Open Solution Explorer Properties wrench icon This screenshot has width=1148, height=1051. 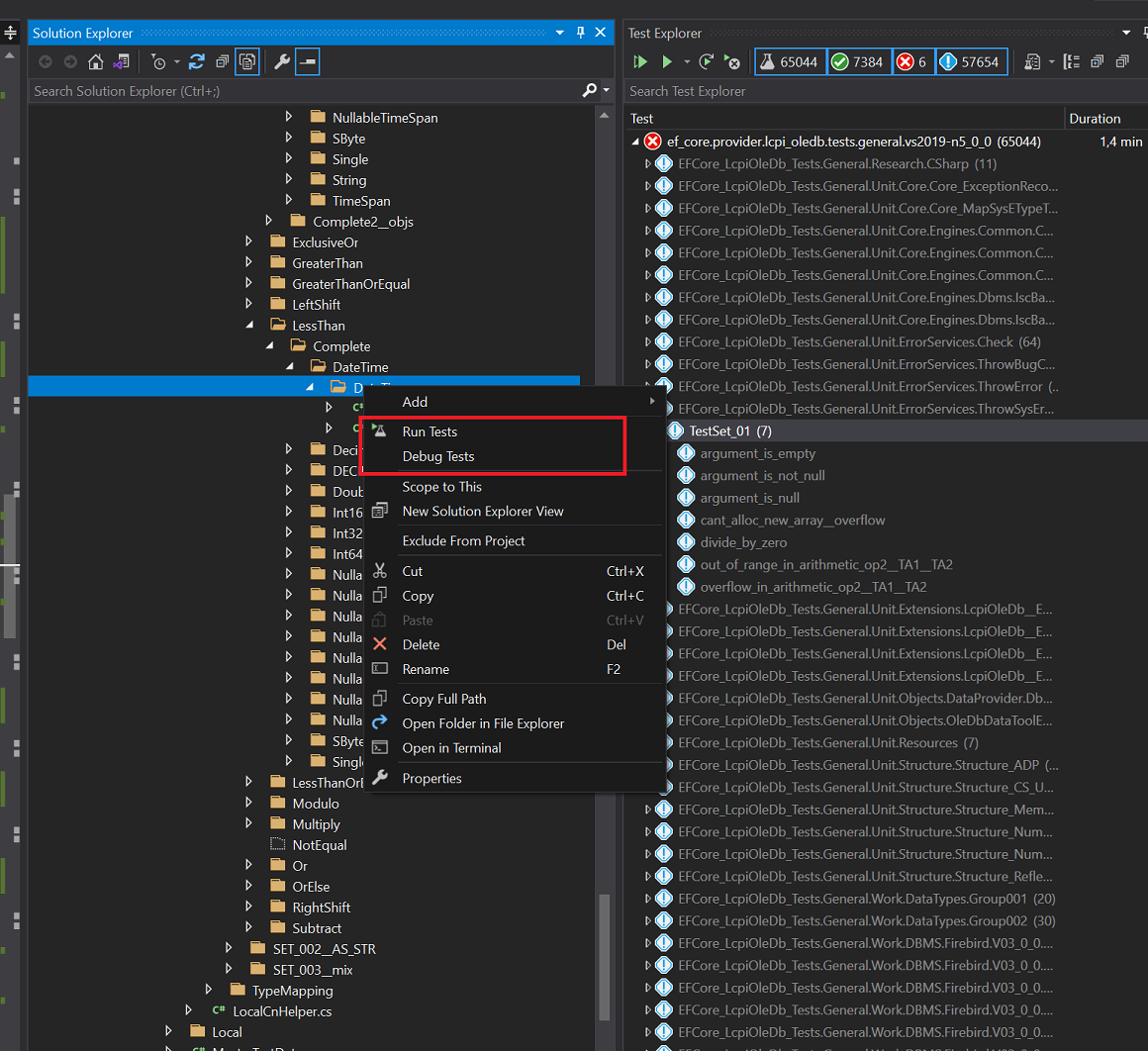coord(282,62)
